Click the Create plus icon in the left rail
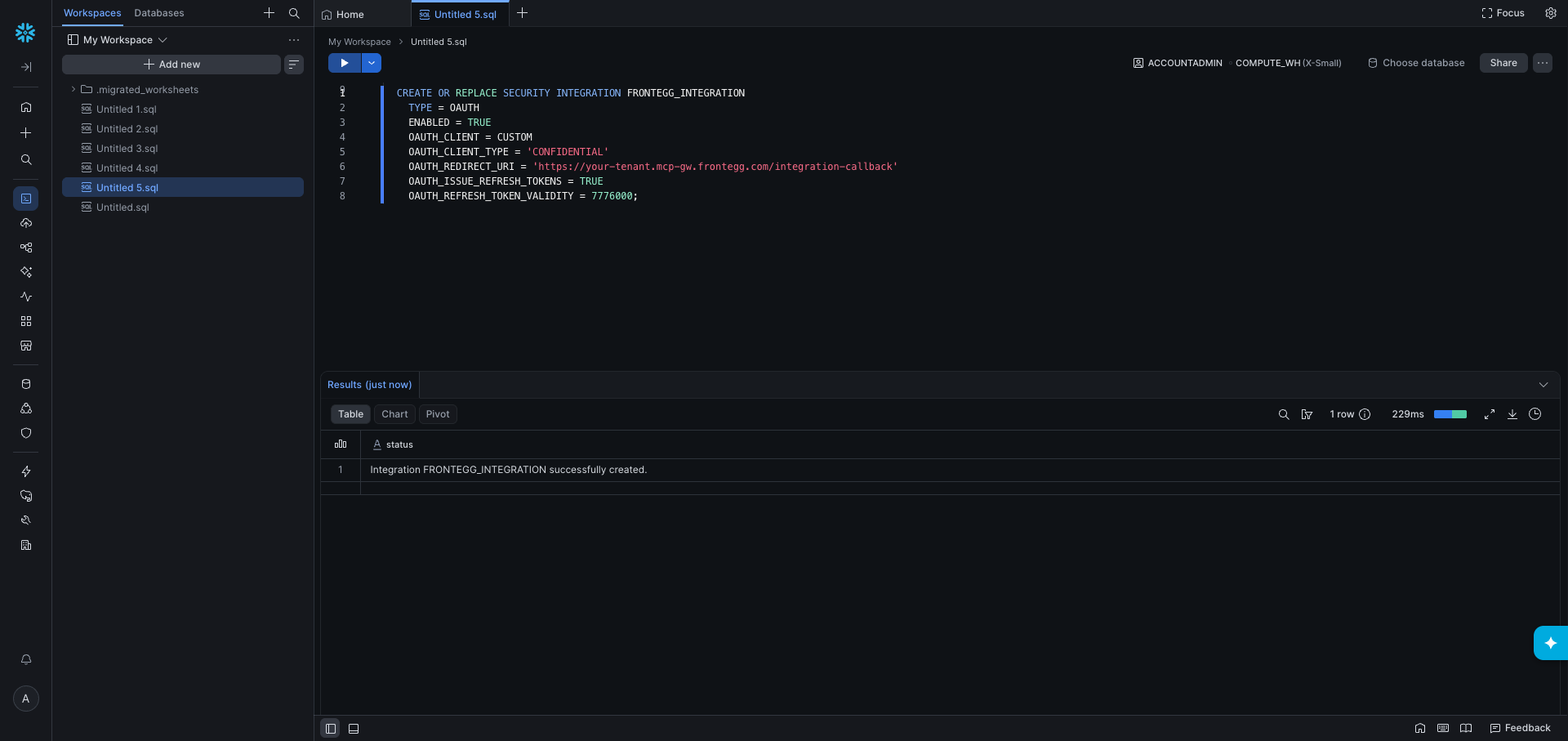1568x741 pixels. 26,133
